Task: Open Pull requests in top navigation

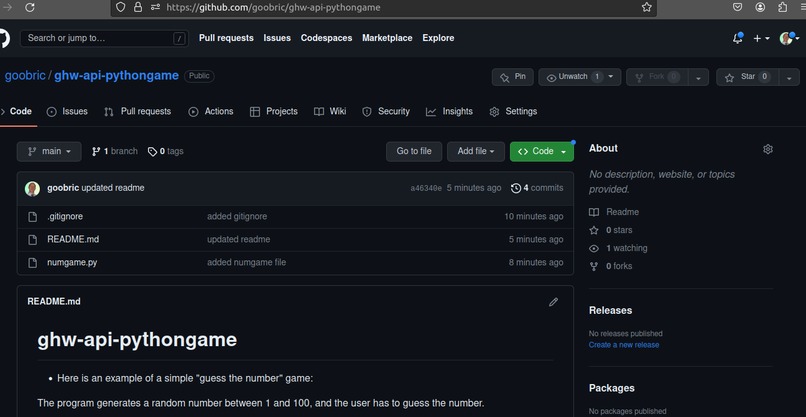Action: pyautogui.click(x=226, y=38)
